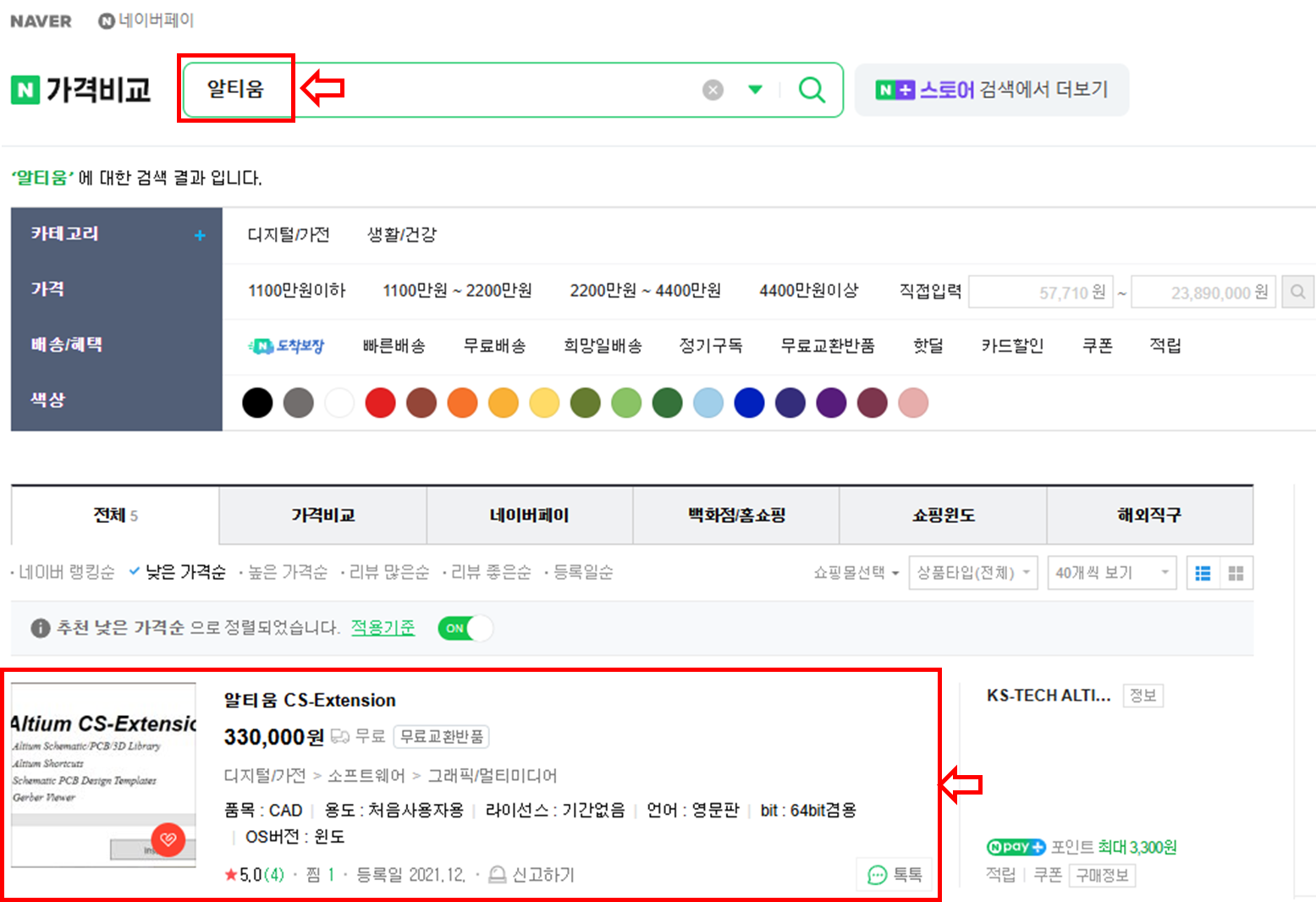Toggle the 무료교환반품 filter
Screen dimensions: 1316x902
click(828, 345)
